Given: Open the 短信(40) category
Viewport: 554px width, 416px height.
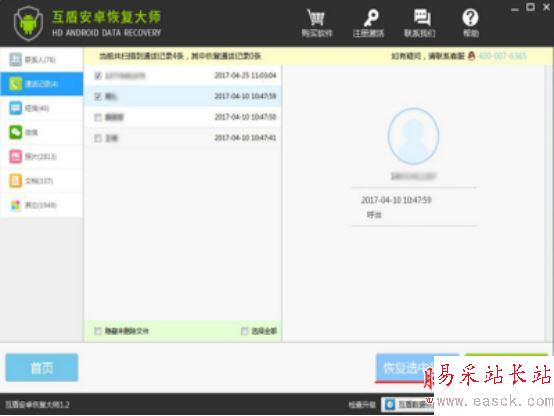Looking at the screenshot, I should coord(42,108).
